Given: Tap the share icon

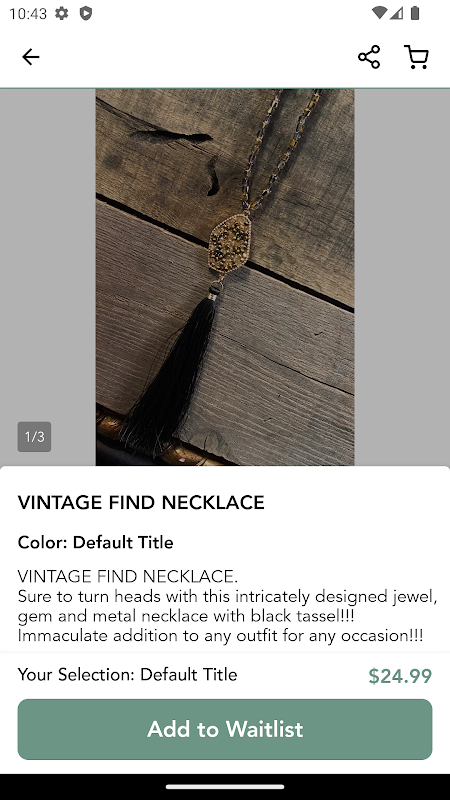Looking at the screenshot, I should coord(369,57).
